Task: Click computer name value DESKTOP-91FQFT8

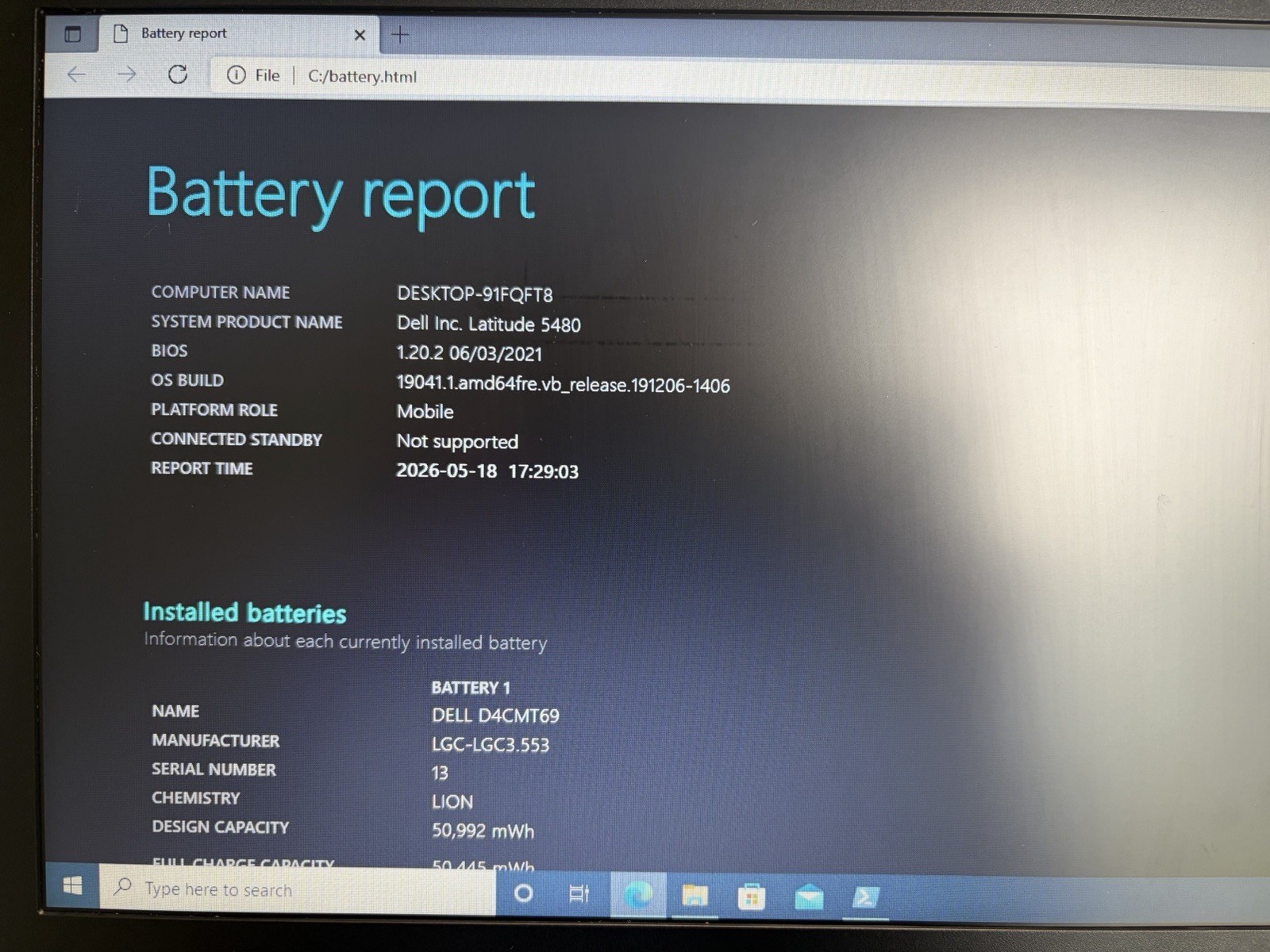Action: click(475, 294)
